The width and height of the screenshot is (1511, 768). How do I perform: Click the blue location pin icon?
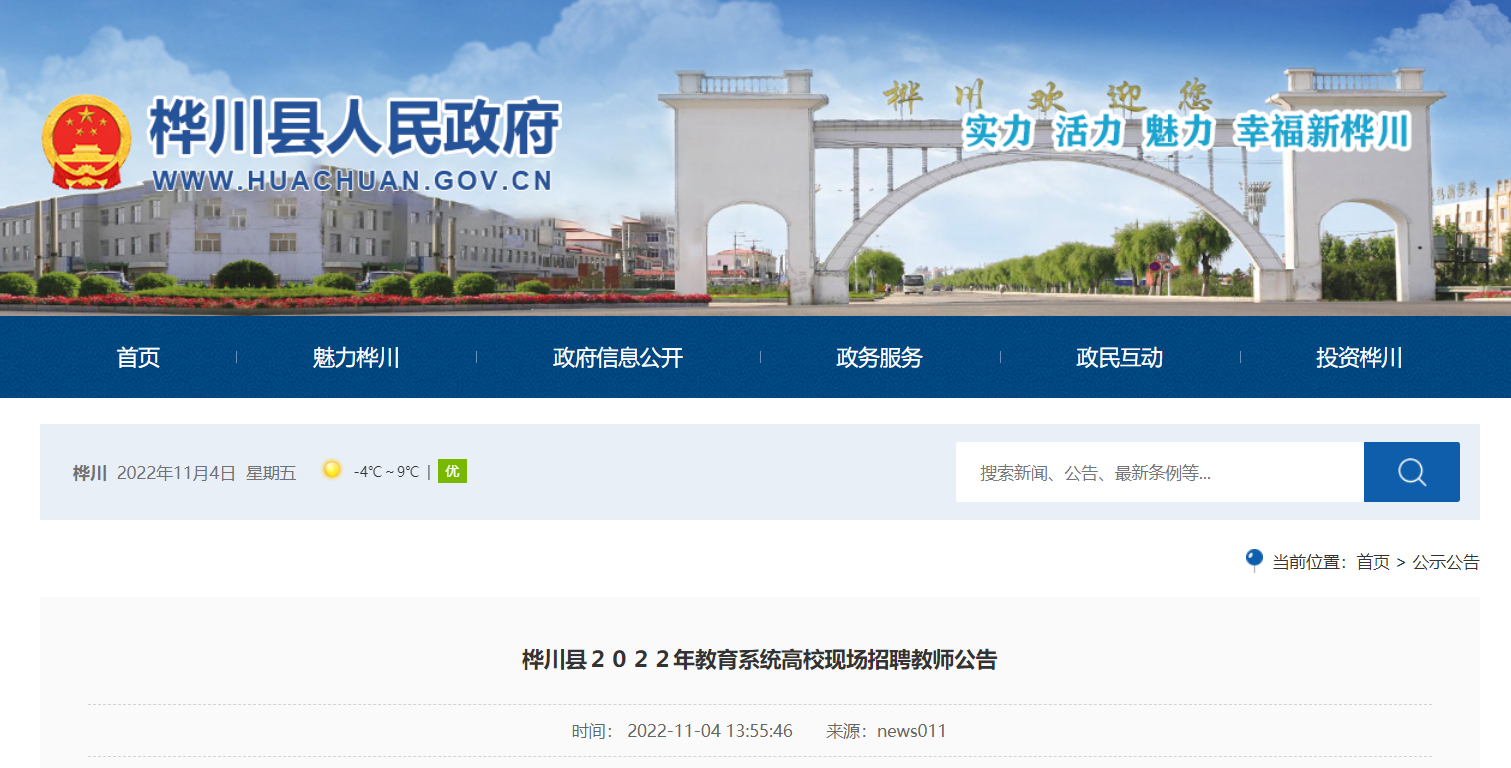coord(1253,560)
